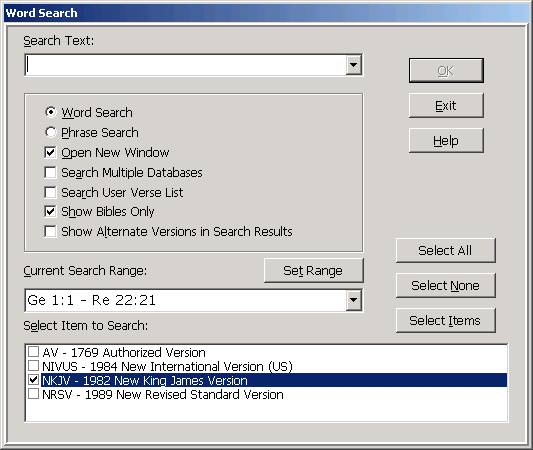Click the OK button
Screen dimensions: 533x450
pyautogui.click(x=446, y=70)
